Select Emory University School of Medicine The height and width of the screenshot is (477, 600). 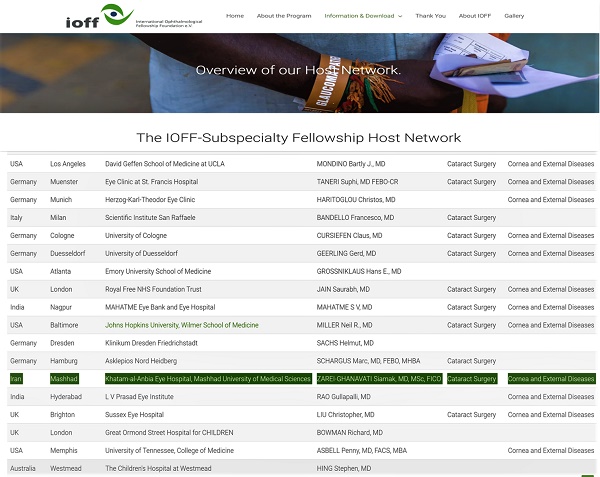coord(158,272)
